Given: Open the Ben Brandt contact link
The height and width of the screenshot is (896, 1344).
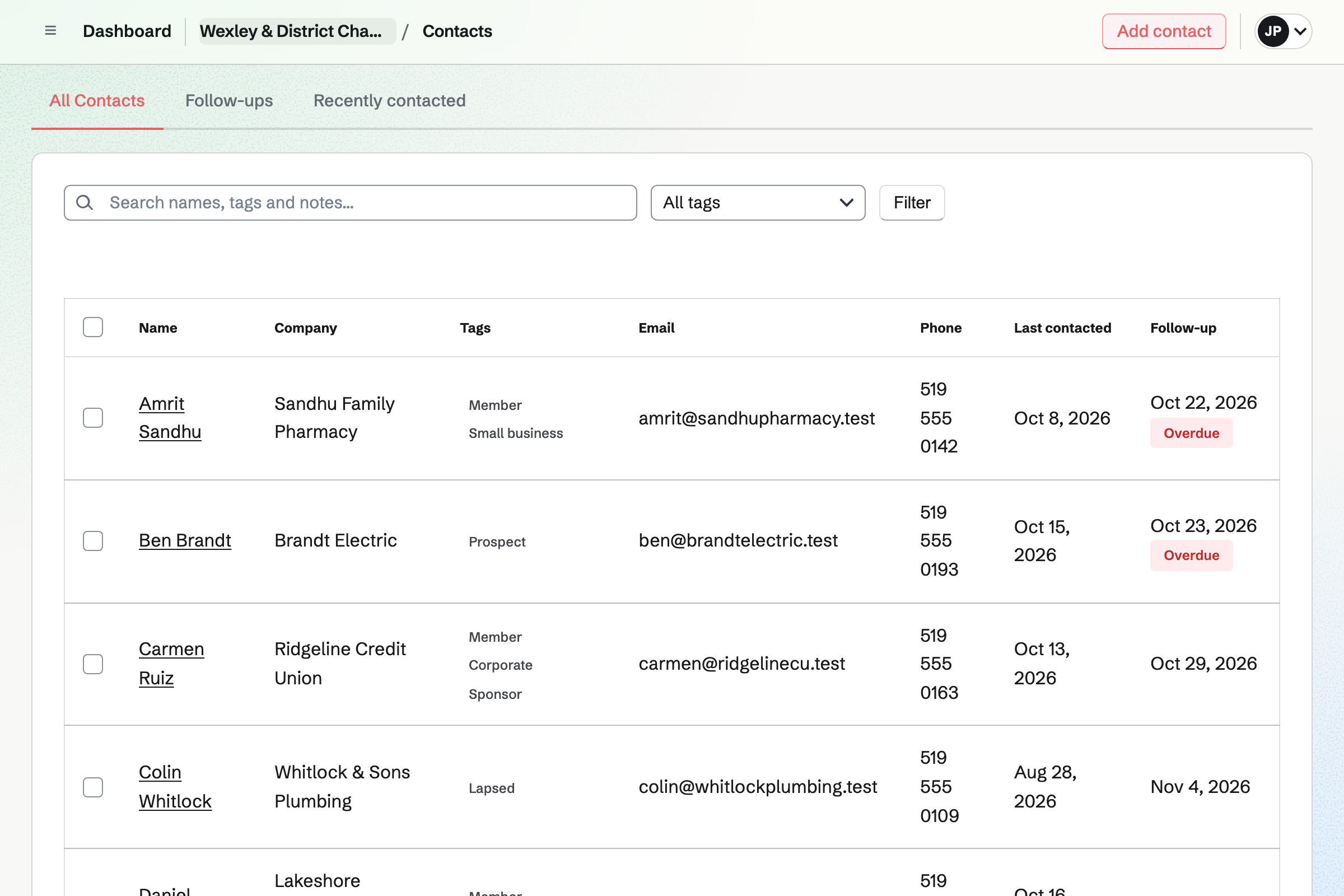Looking at the screenshot, I should (185, 540).
